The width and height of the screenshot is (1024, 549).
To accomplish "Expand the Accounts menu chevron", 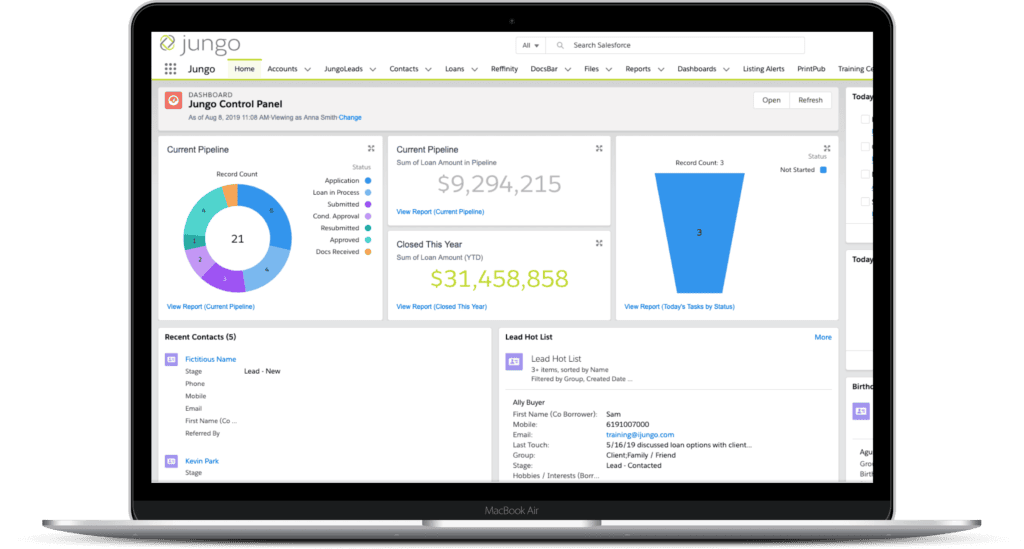I will tap(308, 69).
